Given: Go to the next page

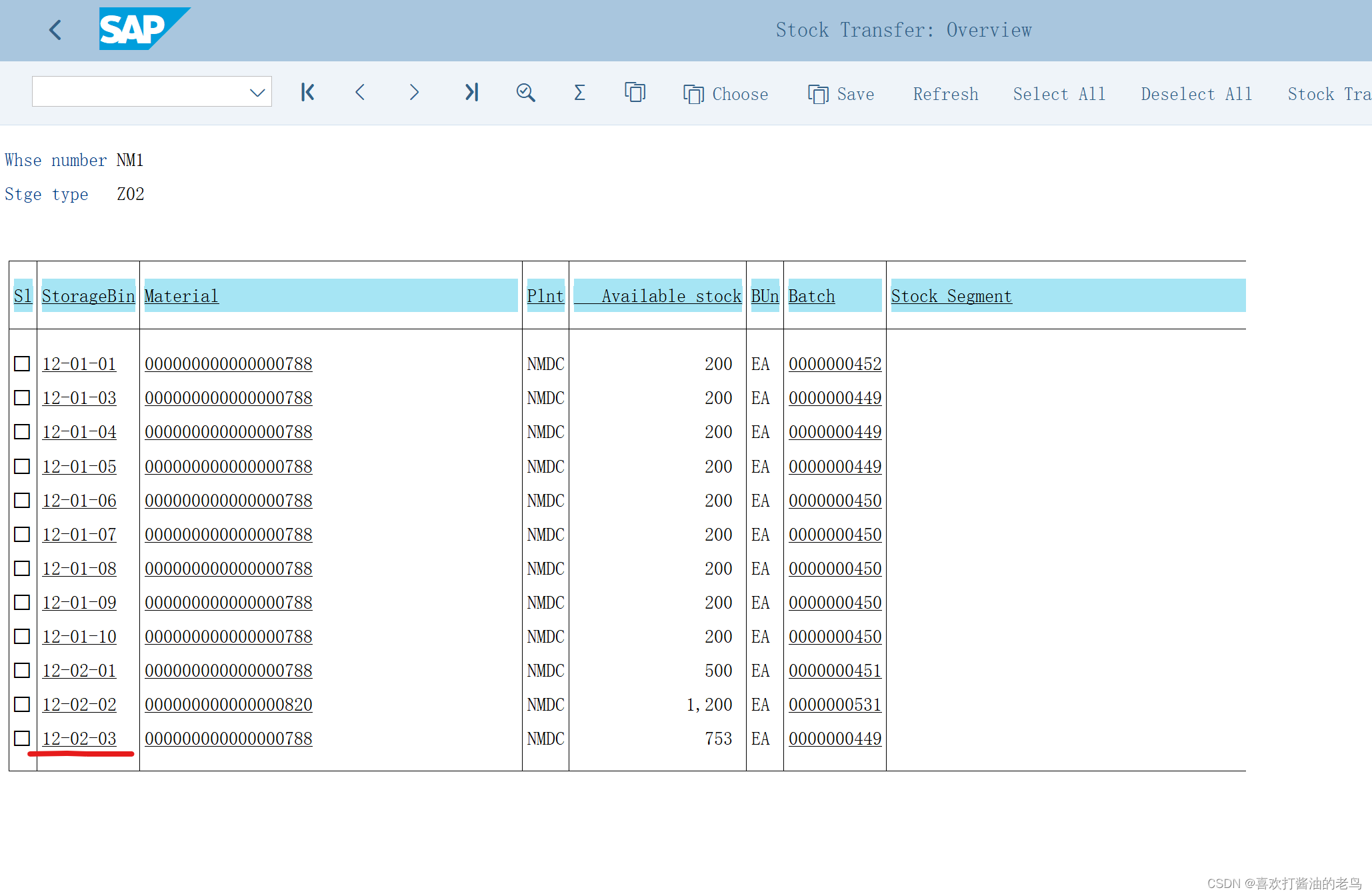Looking at the screenshot, I should click(x=415, y=92).
